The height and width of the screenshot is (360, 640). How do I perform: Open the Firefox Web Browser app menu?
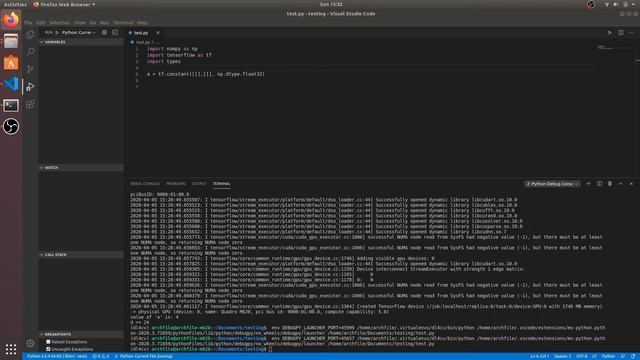pyautogui.click(x=64, y=4)
